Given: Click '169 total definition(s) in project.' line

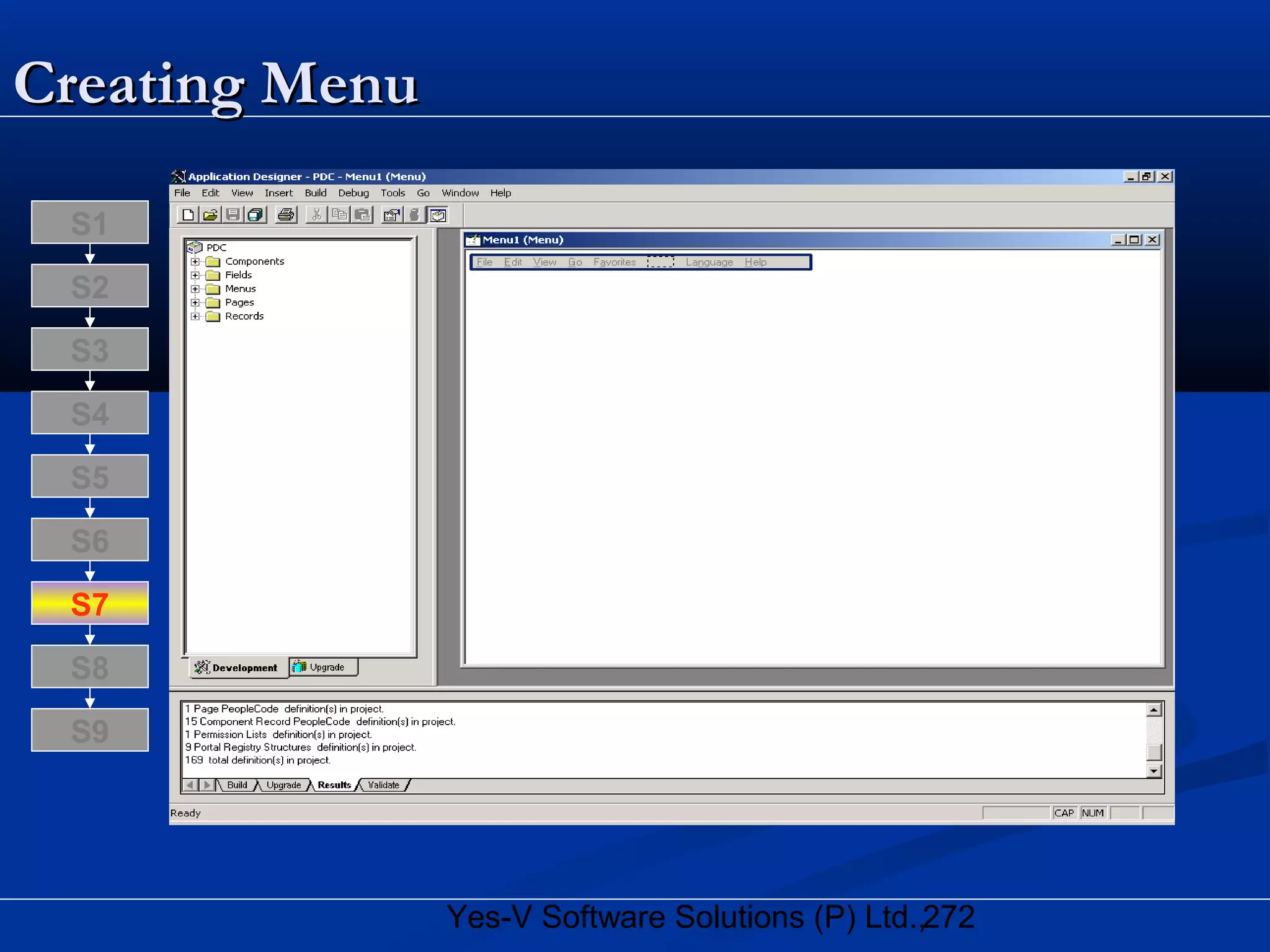Looking at the screenshot, I should tap(258, 760).
